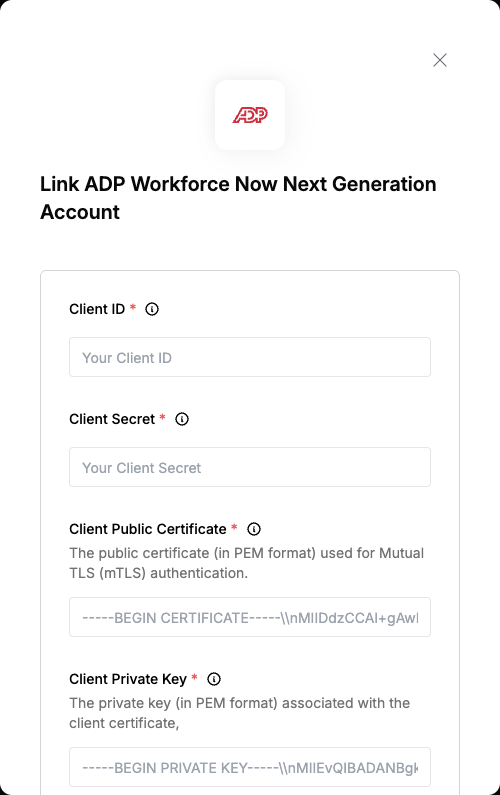500x795 pixels.
Task: Focus the Your Client ID input field
Action: click(x=250, y=357)
